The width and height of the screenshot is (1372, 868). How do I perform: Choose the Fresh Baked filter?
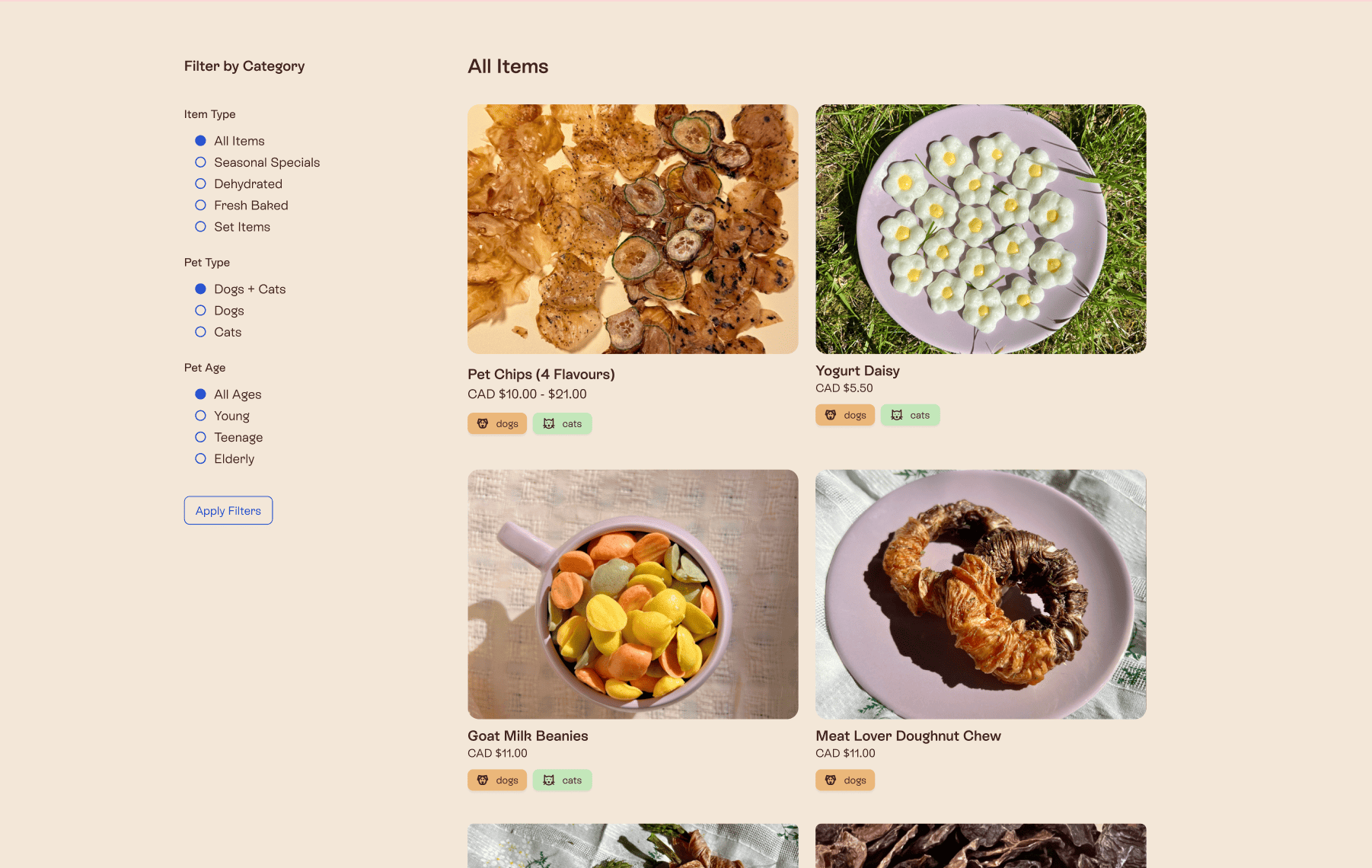pyautogui.click(x=200, y=205)
